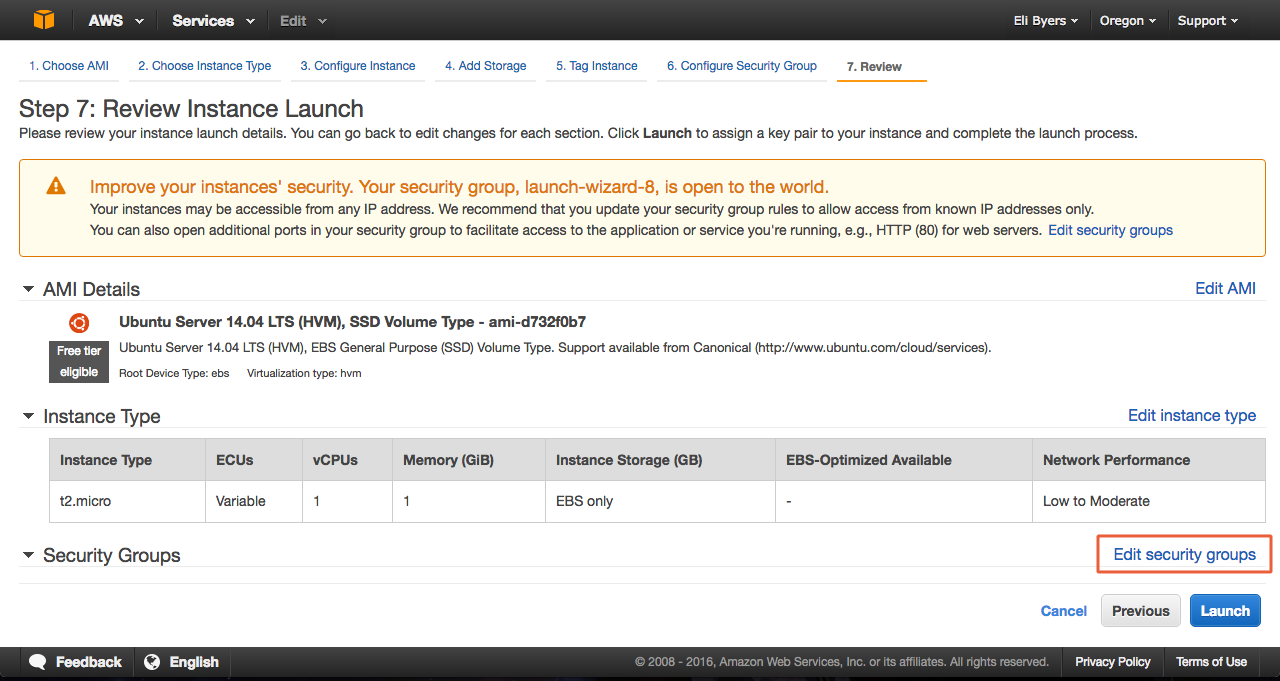Click the Feedback speech bubble icon

click(x=38, y=662)
